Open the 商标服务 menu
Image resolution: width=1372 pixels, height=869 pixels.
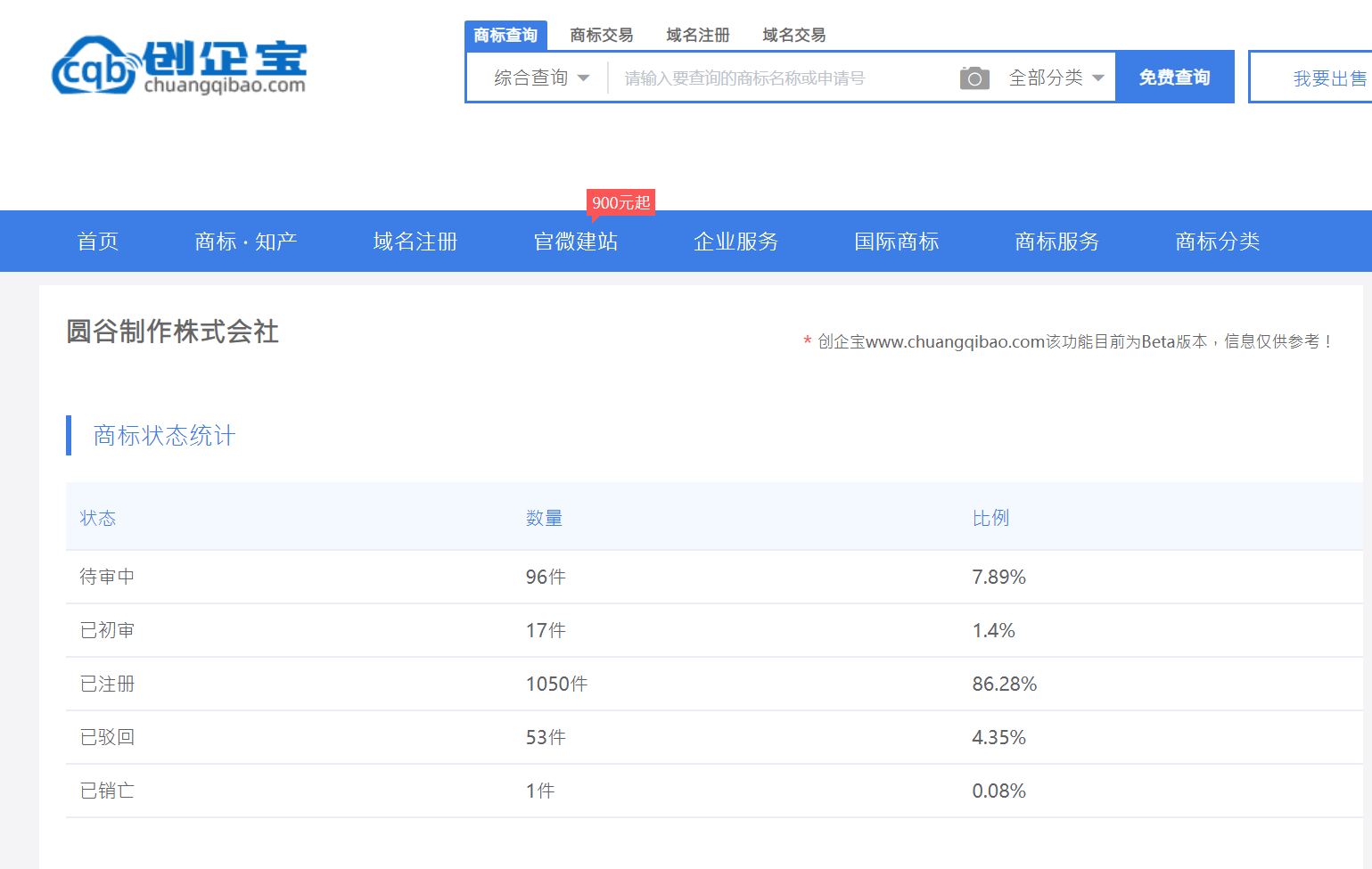pos(1057,242)
